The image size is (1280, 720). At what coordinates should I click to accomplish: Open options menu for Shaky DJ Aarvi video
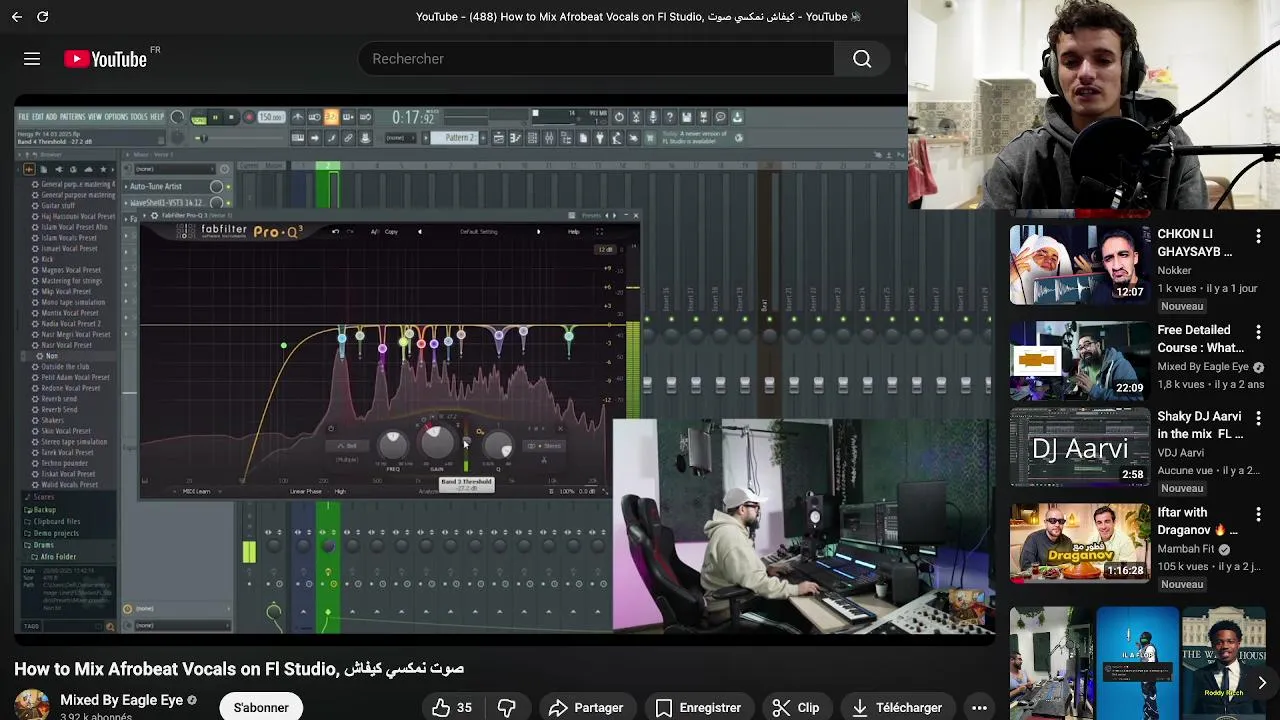pos(1258,417)
